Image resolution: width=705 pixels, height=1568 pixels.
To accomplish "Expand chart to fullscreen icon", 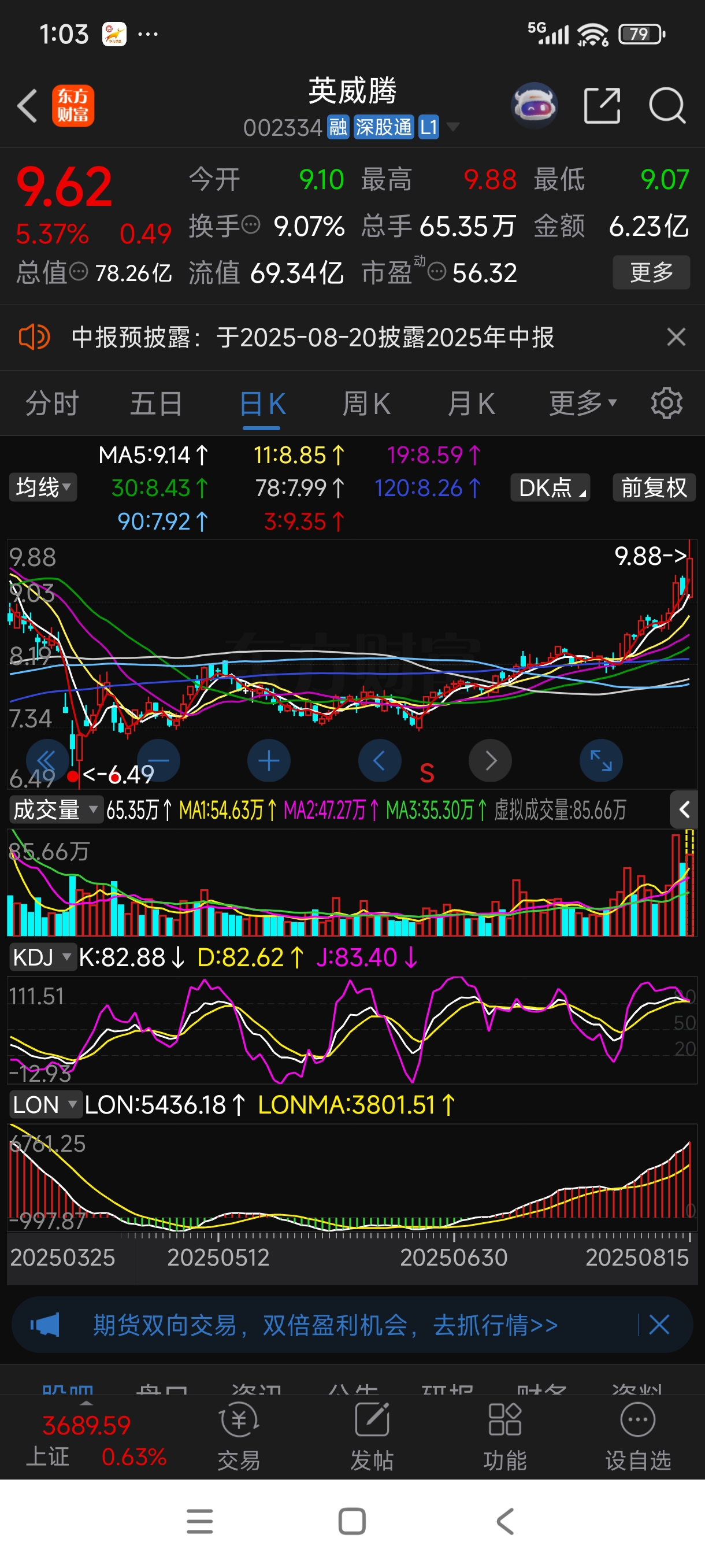I will pos(601,760).
